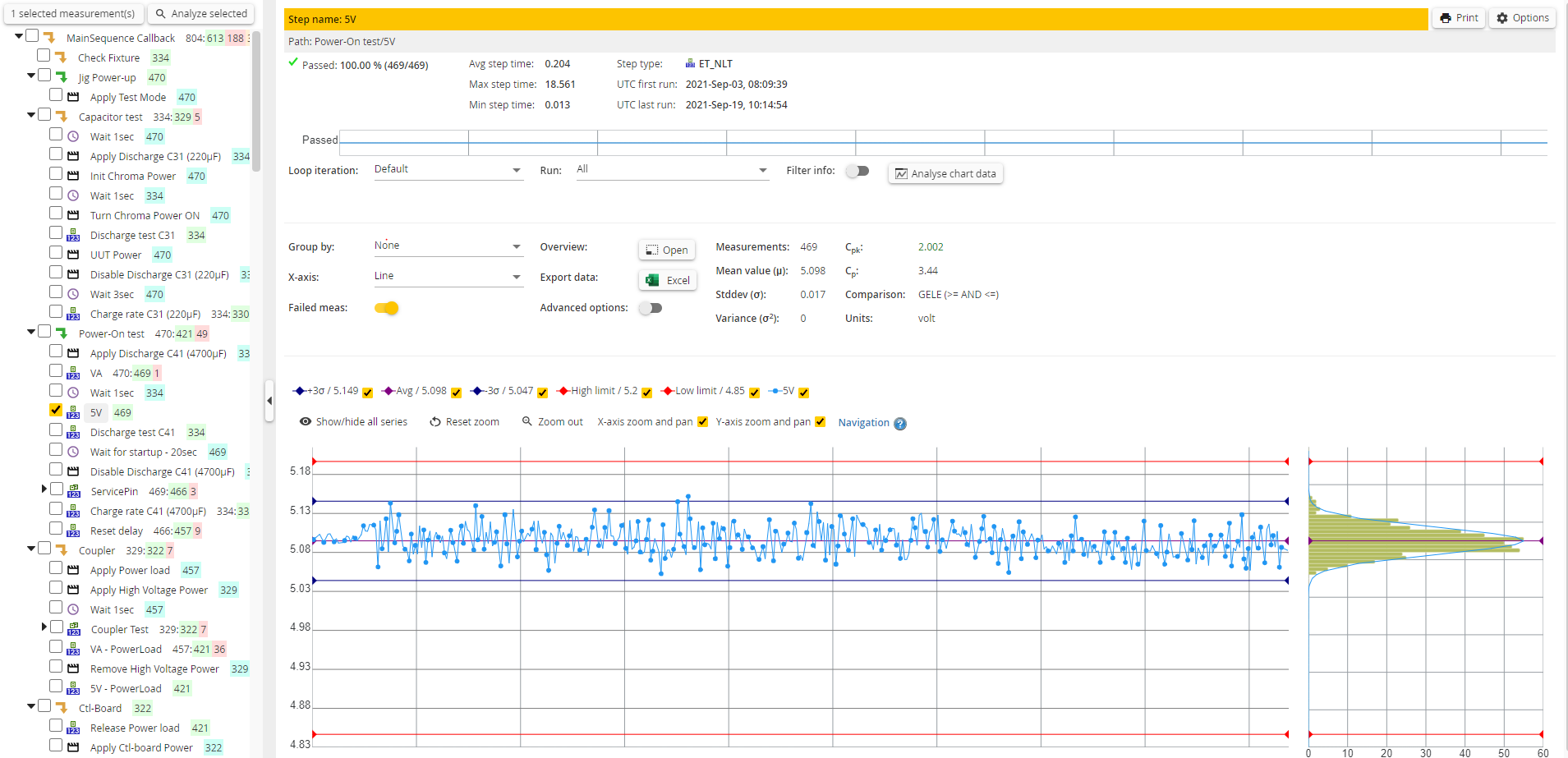Click the clock icon for Wait for startup - 20sec
This screenshot has height=758, width=1568.
point(73,453)
